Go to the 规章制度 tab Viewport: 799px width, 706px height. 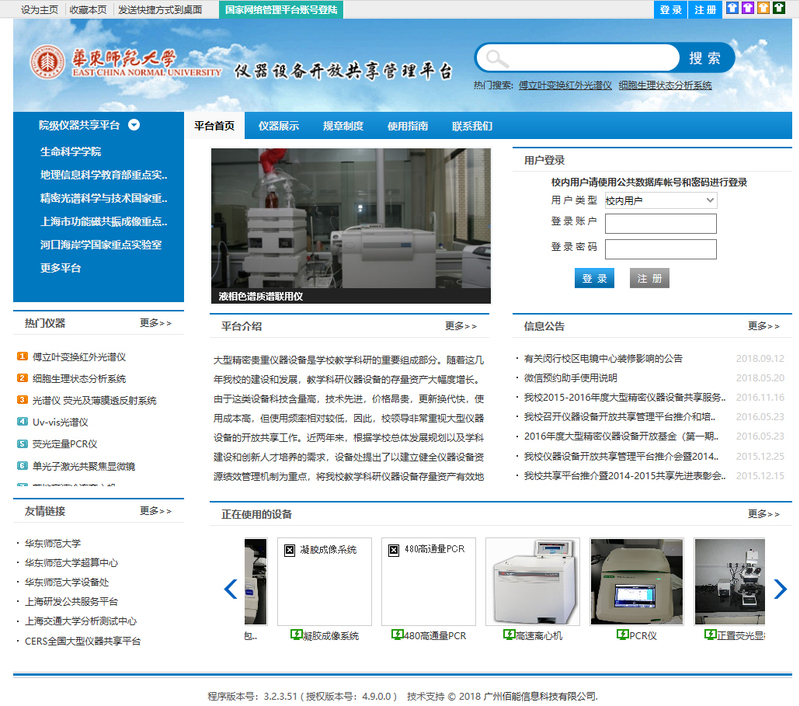tap(343, 126)
